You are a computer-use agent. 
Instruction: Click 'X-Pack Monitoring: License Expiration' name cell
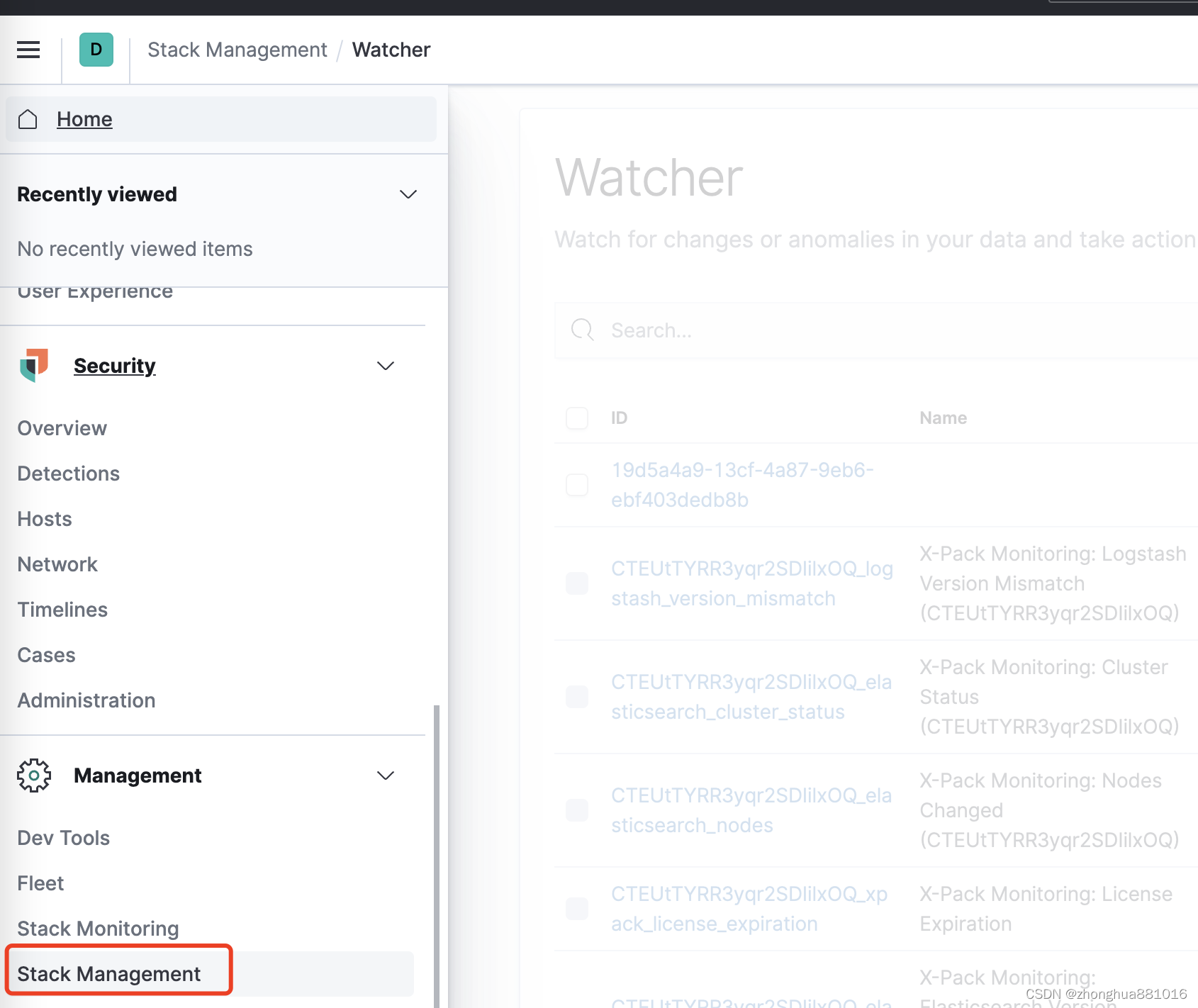(1046, 909)
